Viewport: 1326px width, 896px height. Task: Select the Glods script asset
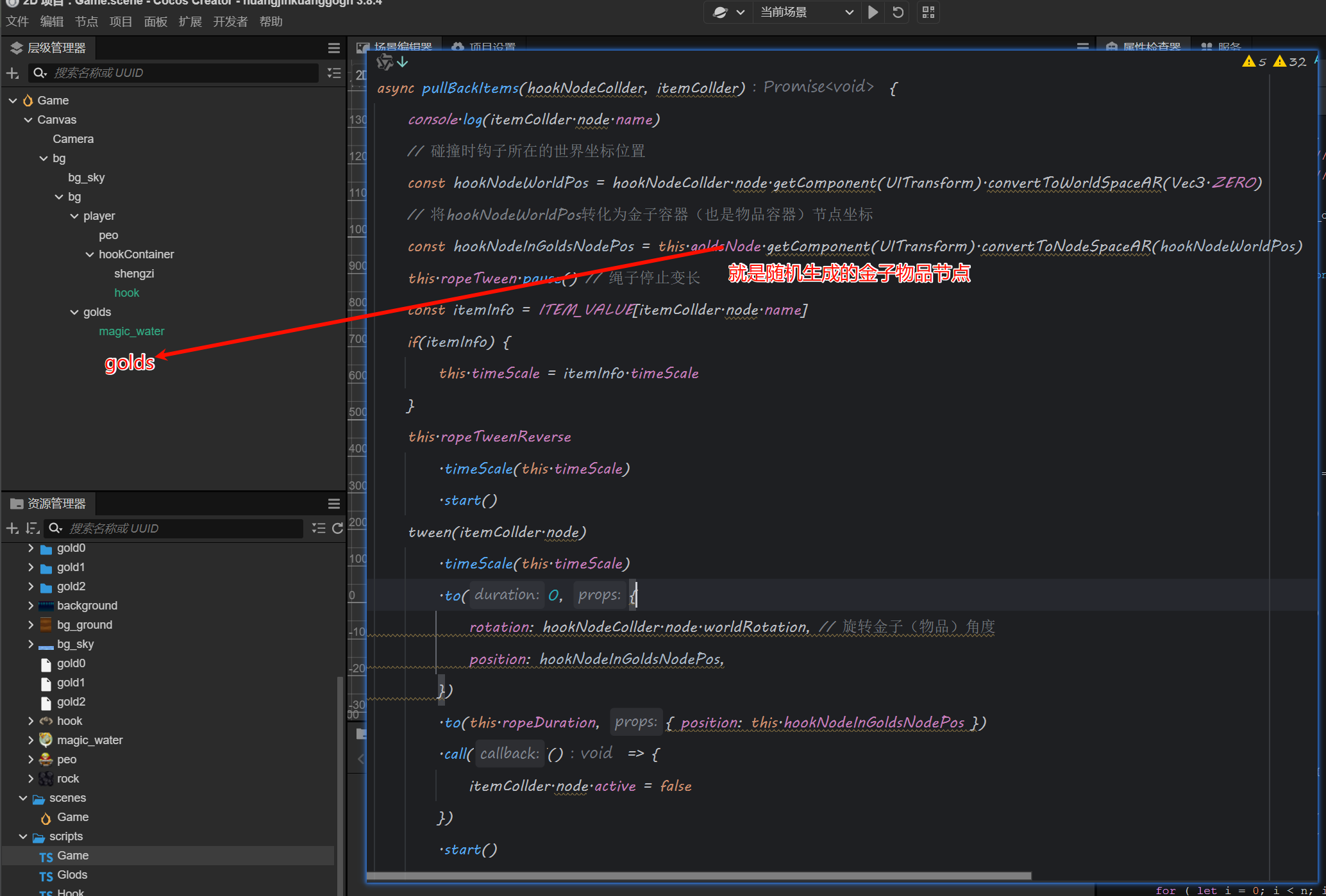click(x=72, y=875)
